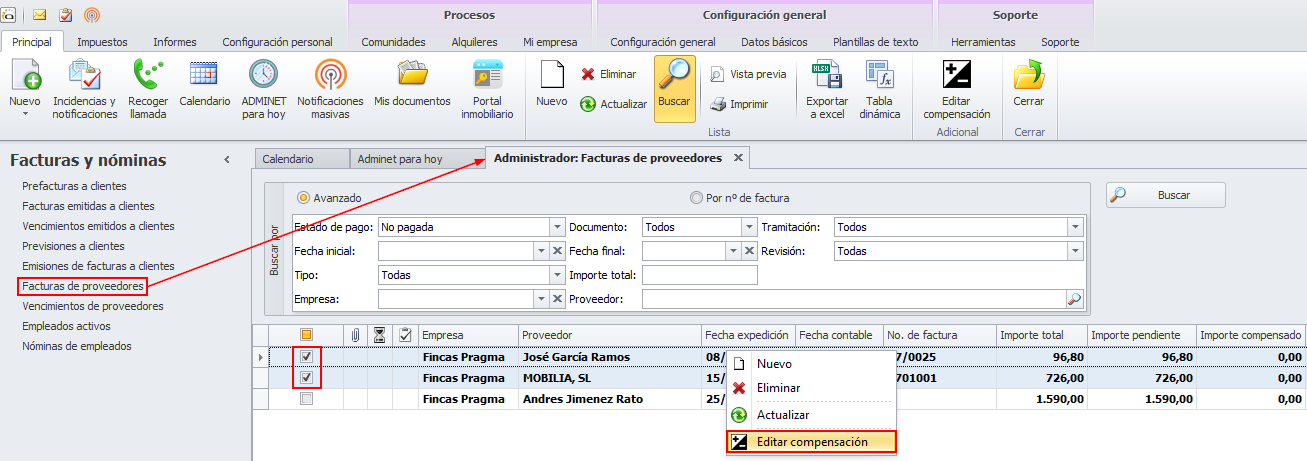Open the Calendario ribbon icon

click(204, 83)
